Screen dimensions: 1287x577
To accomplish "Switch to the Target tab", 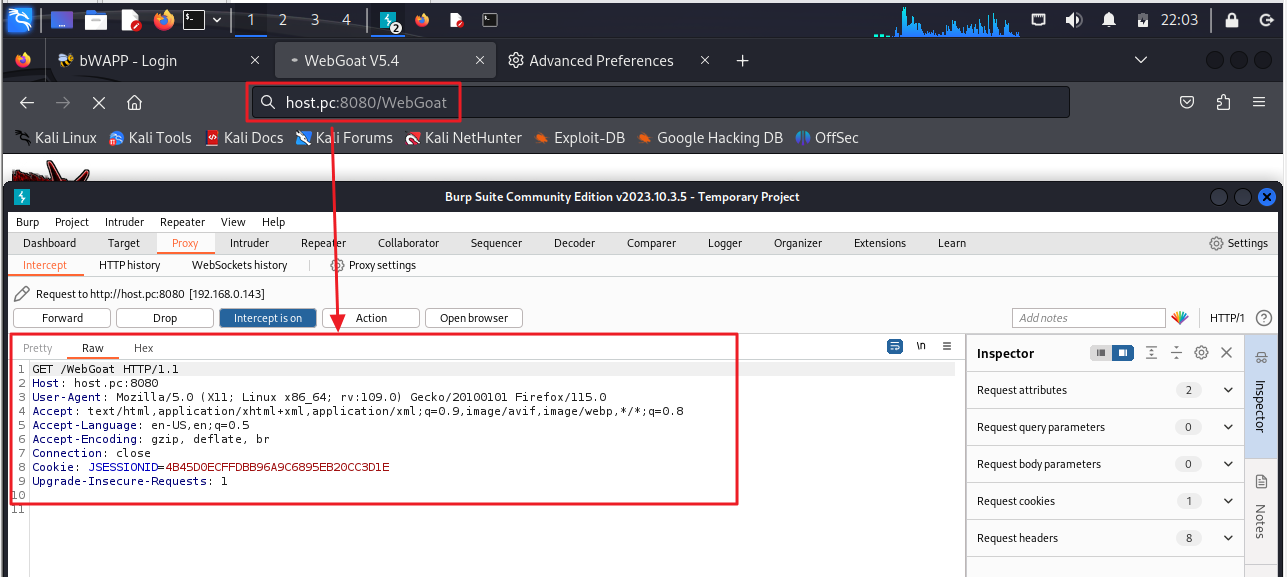I will pos(124,243).
